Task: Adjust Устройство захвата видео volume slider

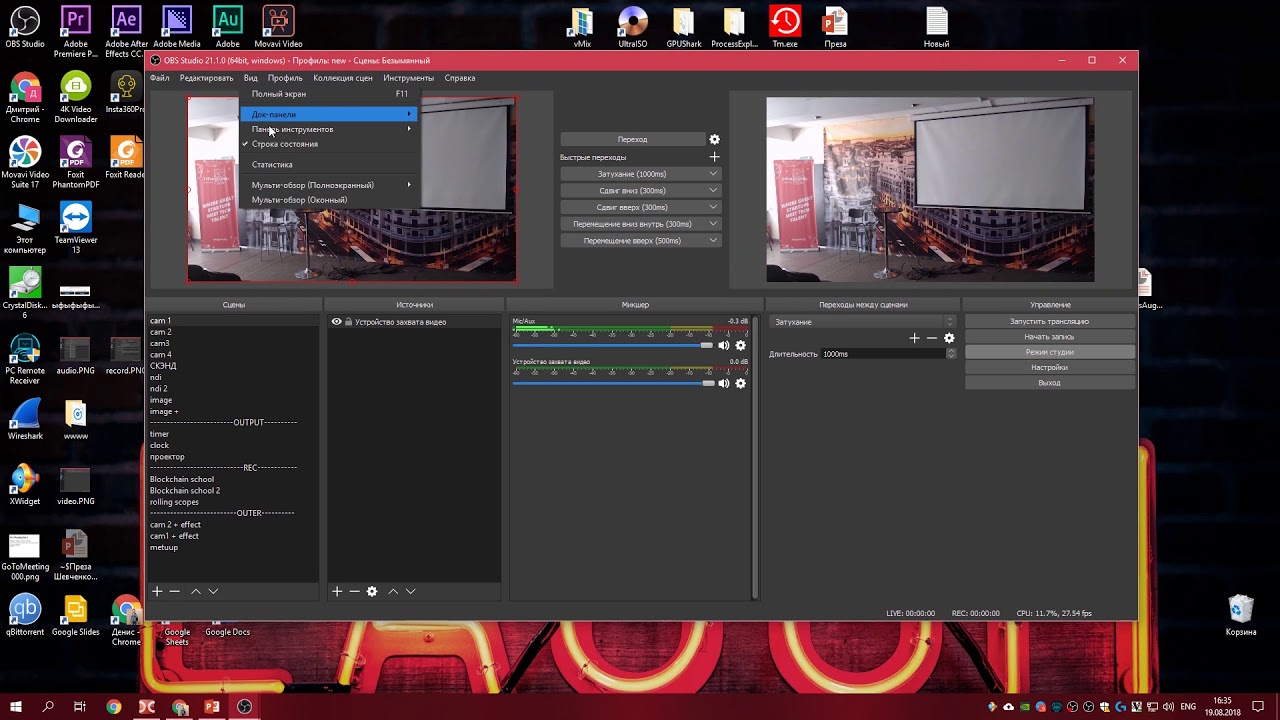Action: coord(613,383)
